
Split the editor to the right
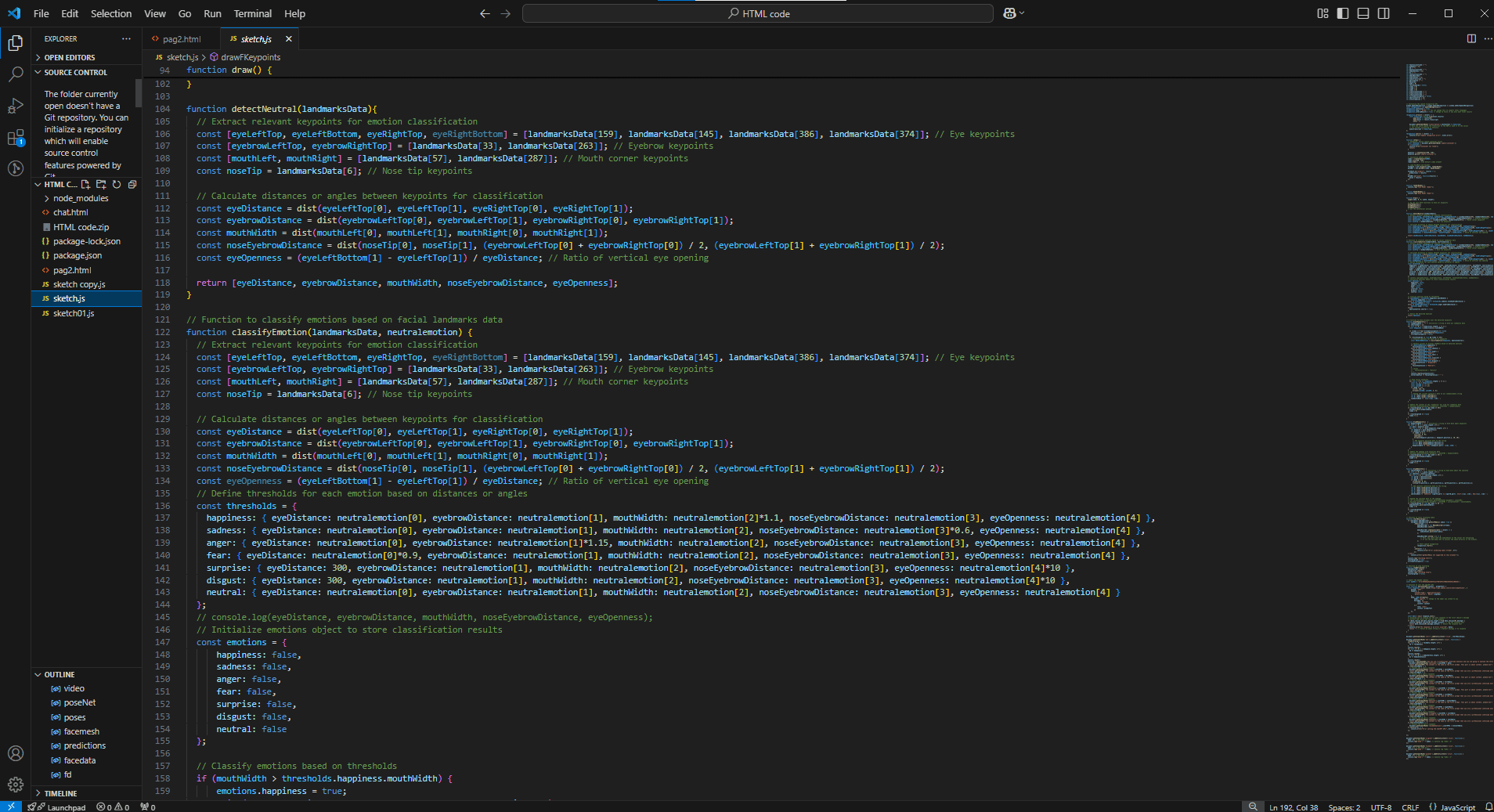tap(1471, 38)
